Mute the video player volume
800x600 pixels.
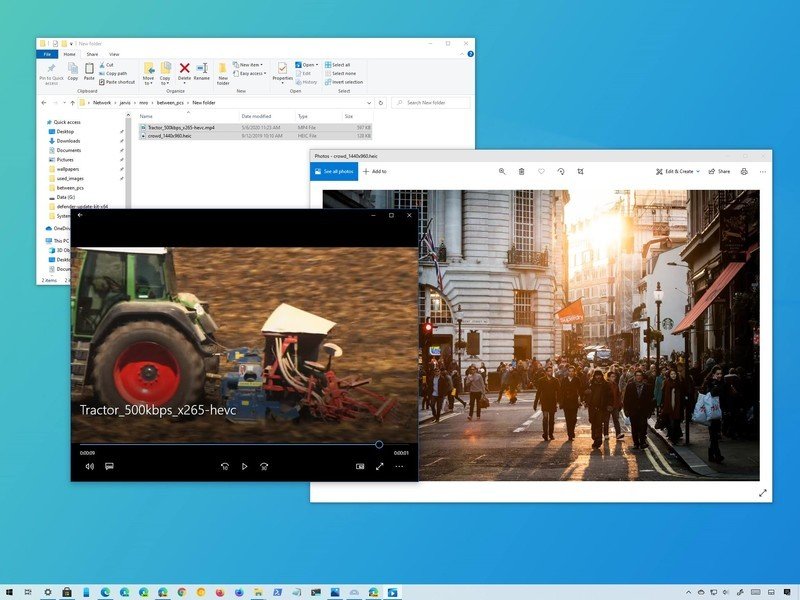click(x=92, y=466)
